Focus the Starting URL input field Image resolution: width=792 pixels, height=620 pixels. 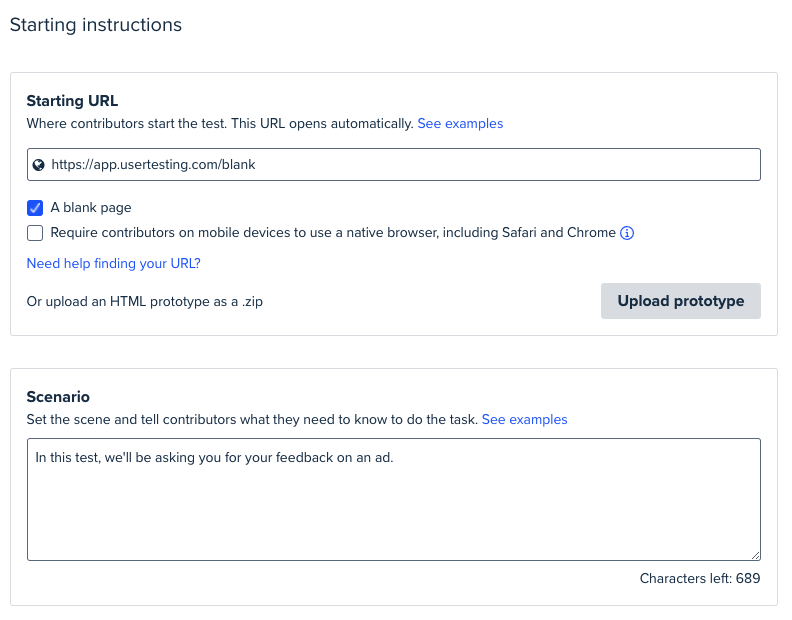pos(393,164)
